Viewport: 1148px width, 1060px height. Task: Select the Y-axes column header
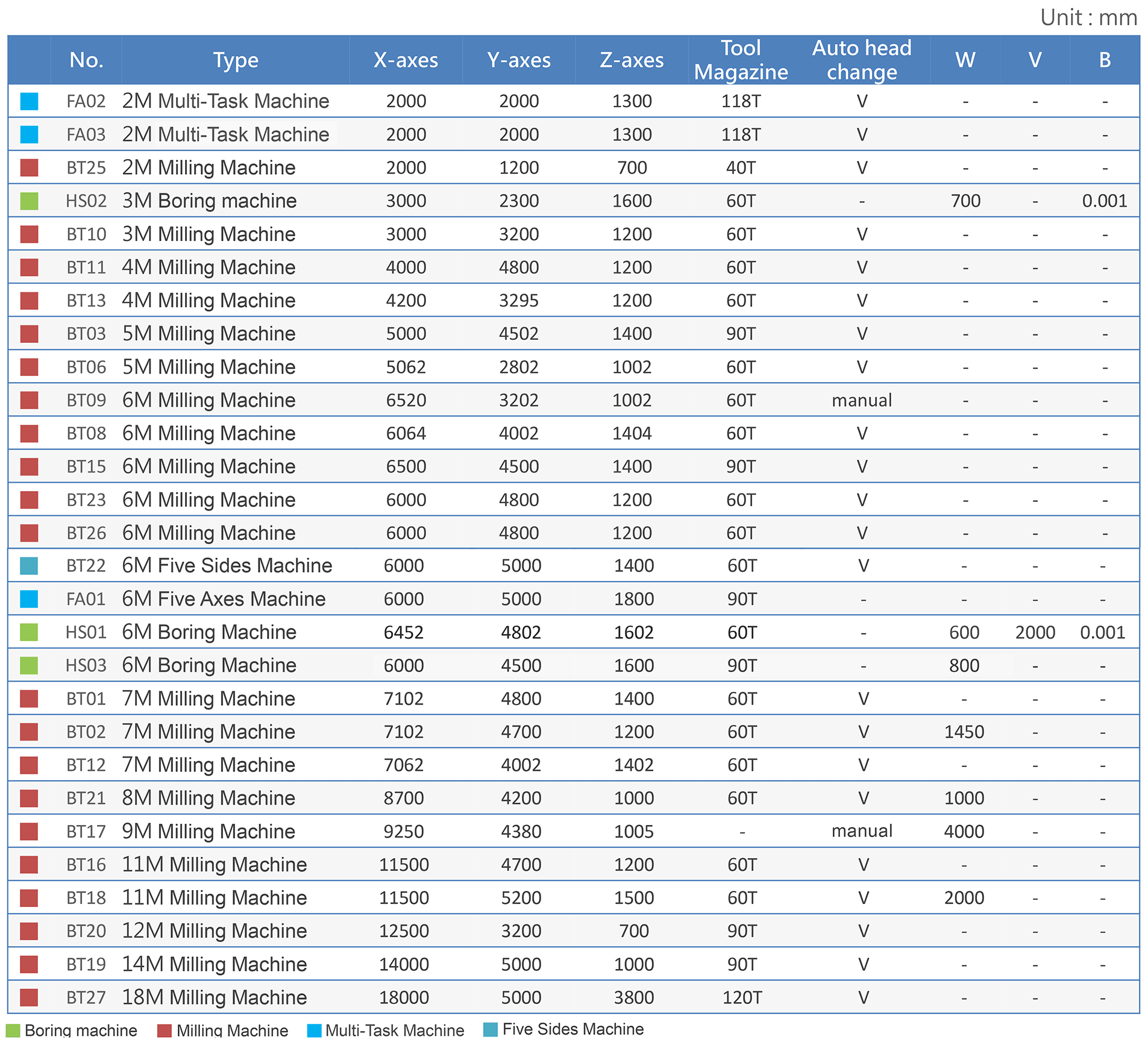tap(519, 60)
